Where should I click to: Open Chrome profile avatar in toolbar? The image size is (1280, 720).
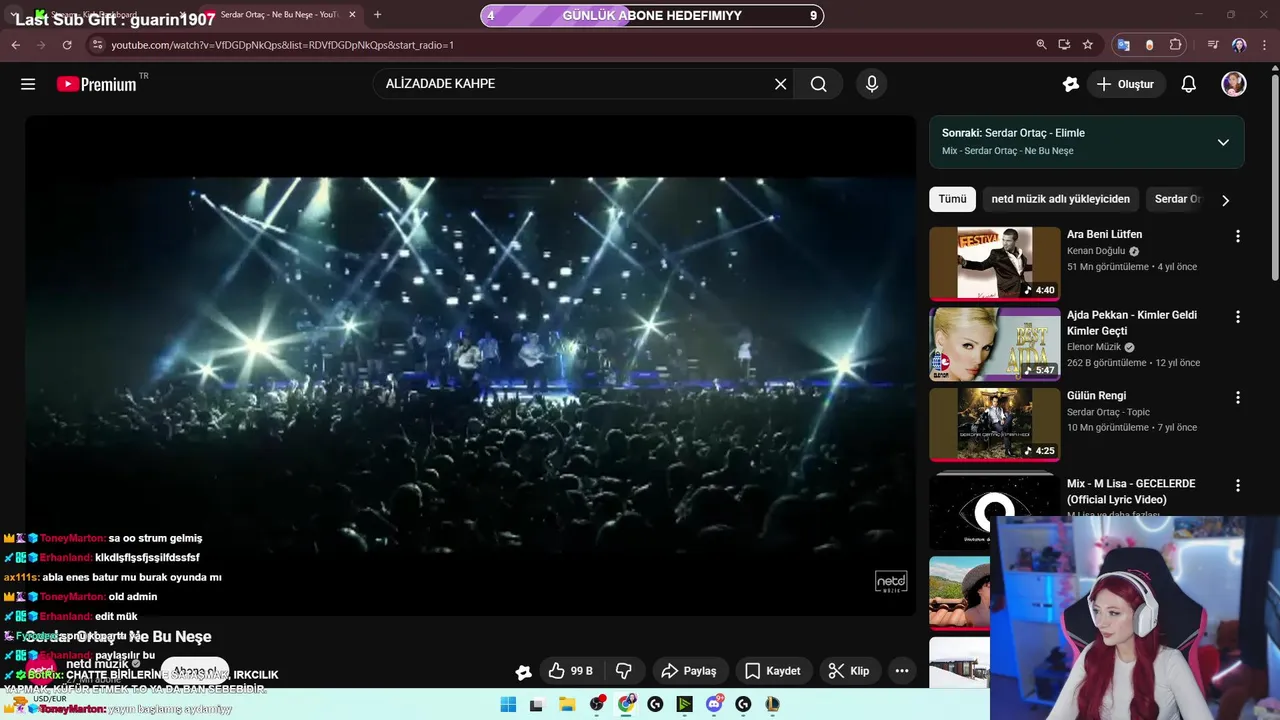(1239, 45)
